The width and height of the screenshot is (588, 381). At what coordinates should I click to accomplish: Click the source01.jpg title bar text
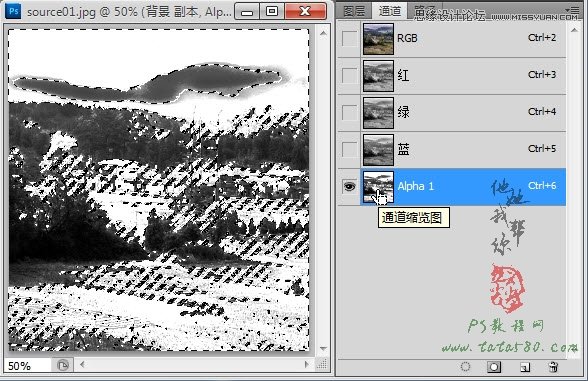(129, 12)
